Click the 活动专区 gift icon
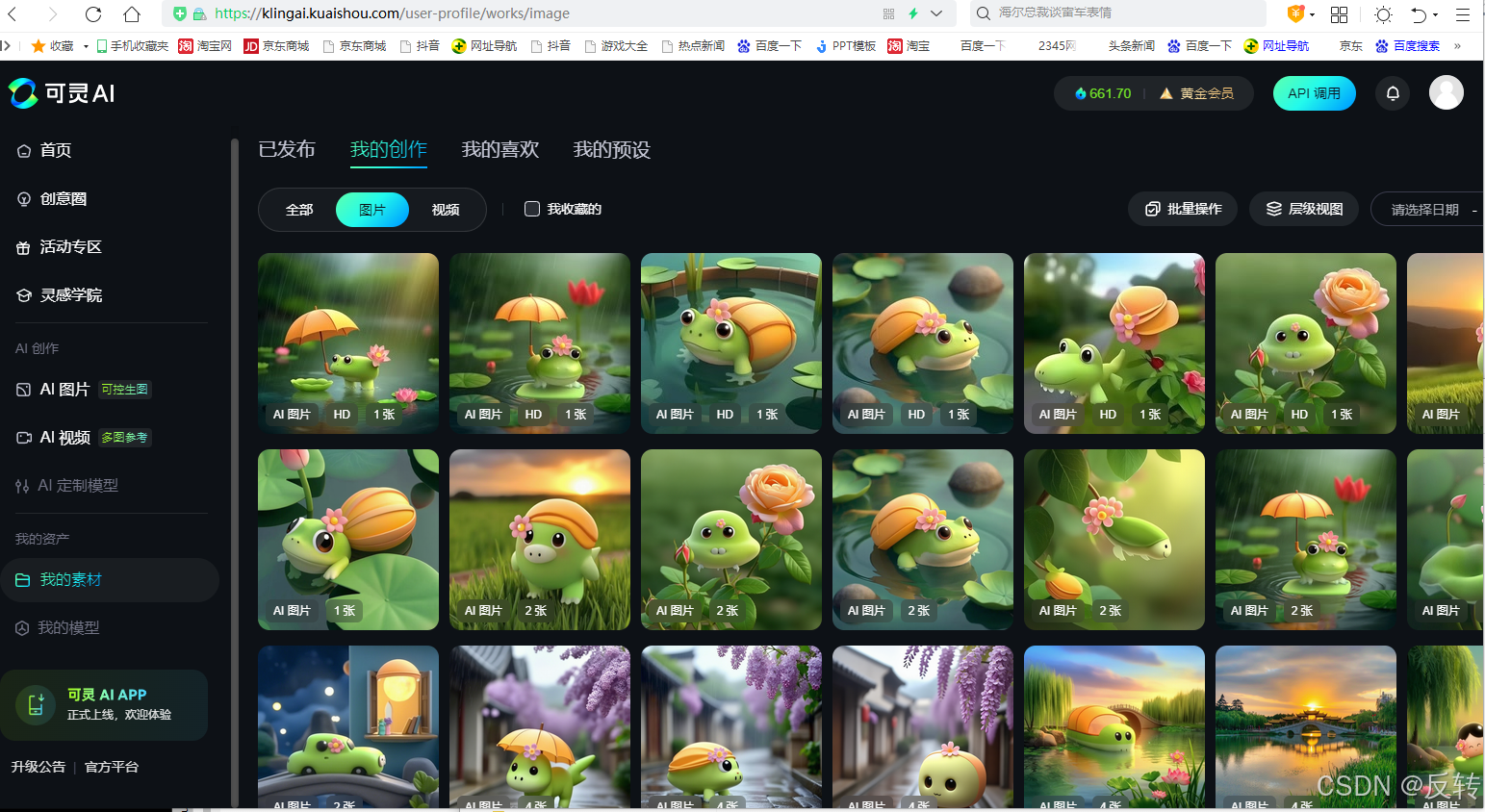The height and width of the screenshot is (812, 1485). 24,247
